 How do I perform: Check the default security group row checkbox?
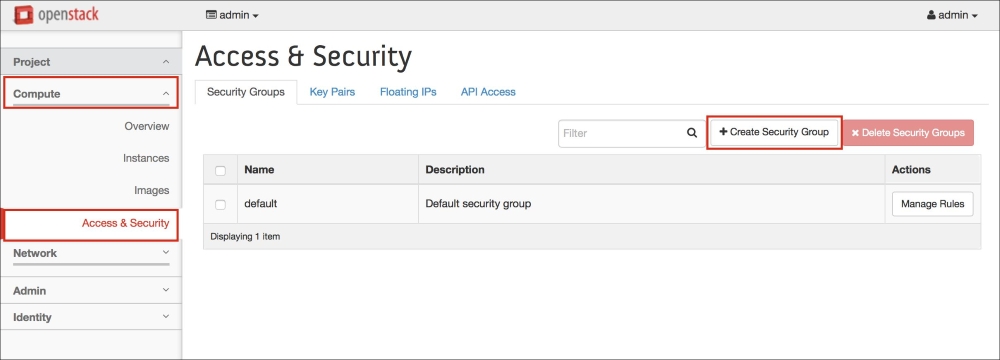pos(221,205)
